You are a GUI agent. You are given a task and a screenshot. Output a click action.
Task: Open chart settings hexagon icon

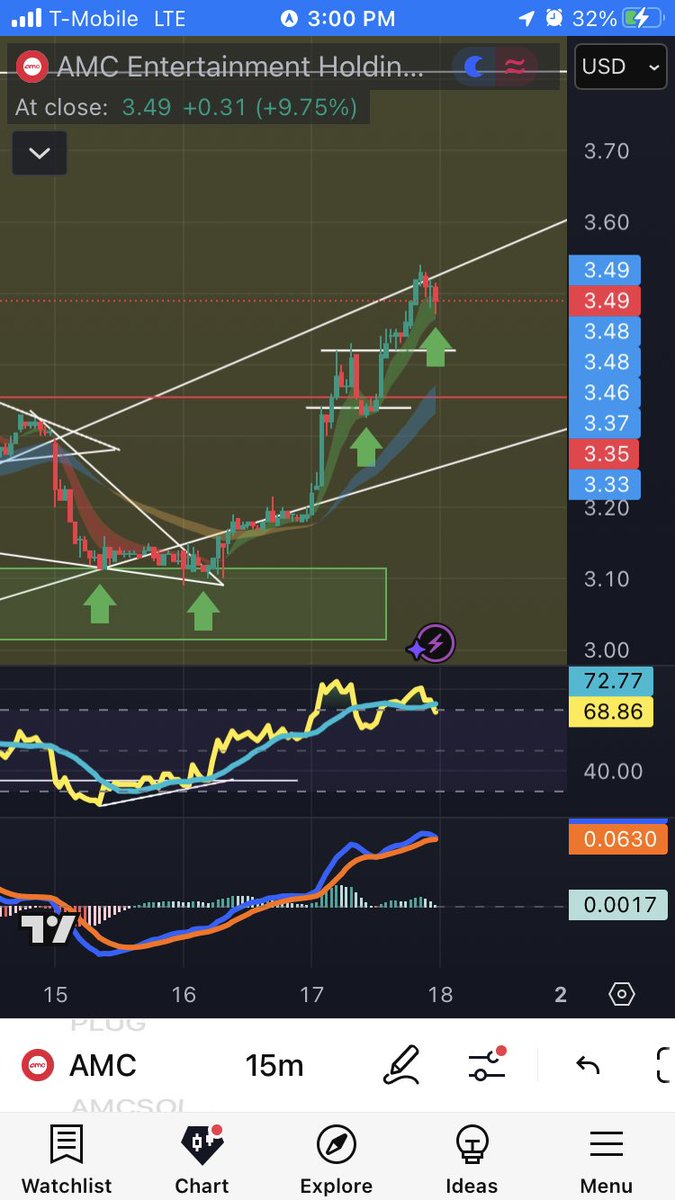pos(621,994)
